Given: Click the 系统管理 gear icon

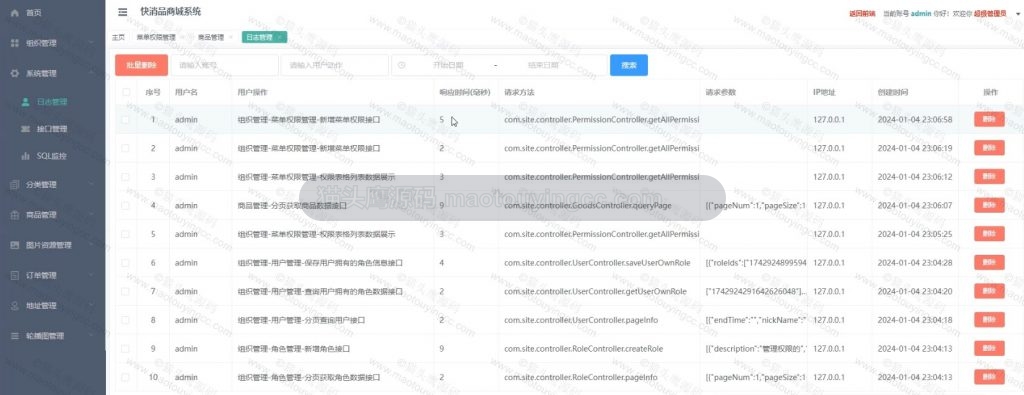Looking at the screenshot, I should [x=14, y=74].
